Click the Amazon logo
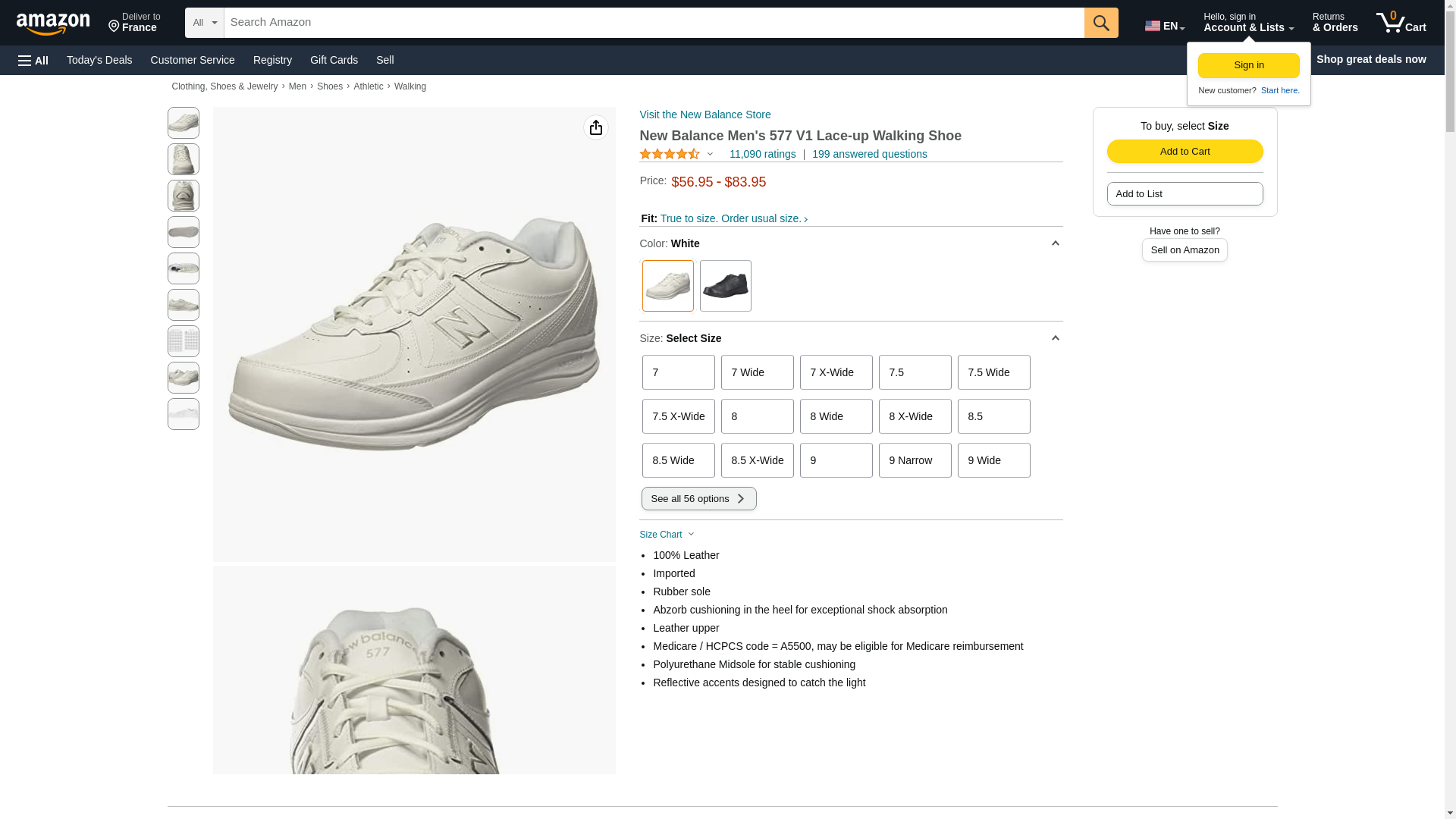The height and width of the screenshot is (819, 1456). click(53, 24)
